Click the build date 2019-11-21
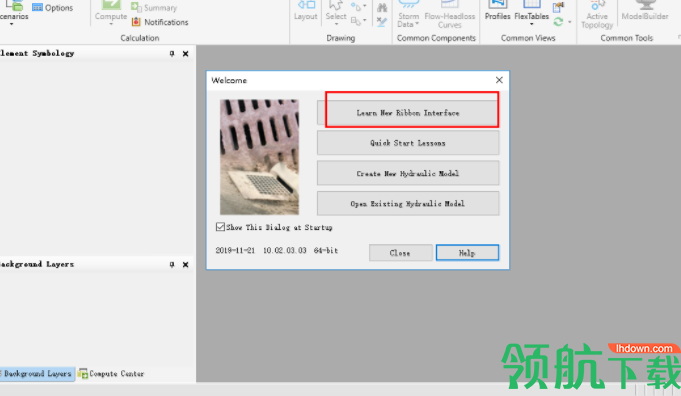Viewport: 681px width, 396px height. click(x=235, y=251)
